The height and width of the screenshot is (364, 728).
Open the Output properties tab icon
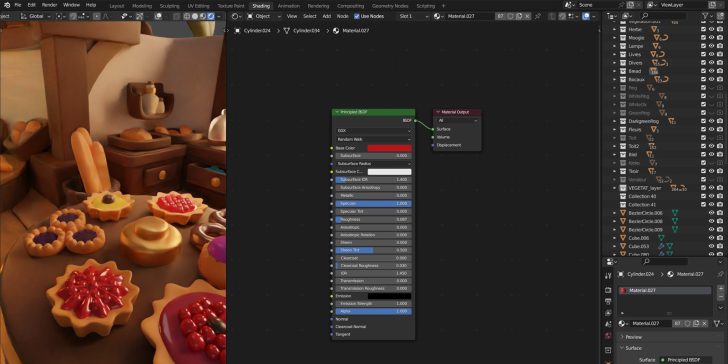pos(608,301)
